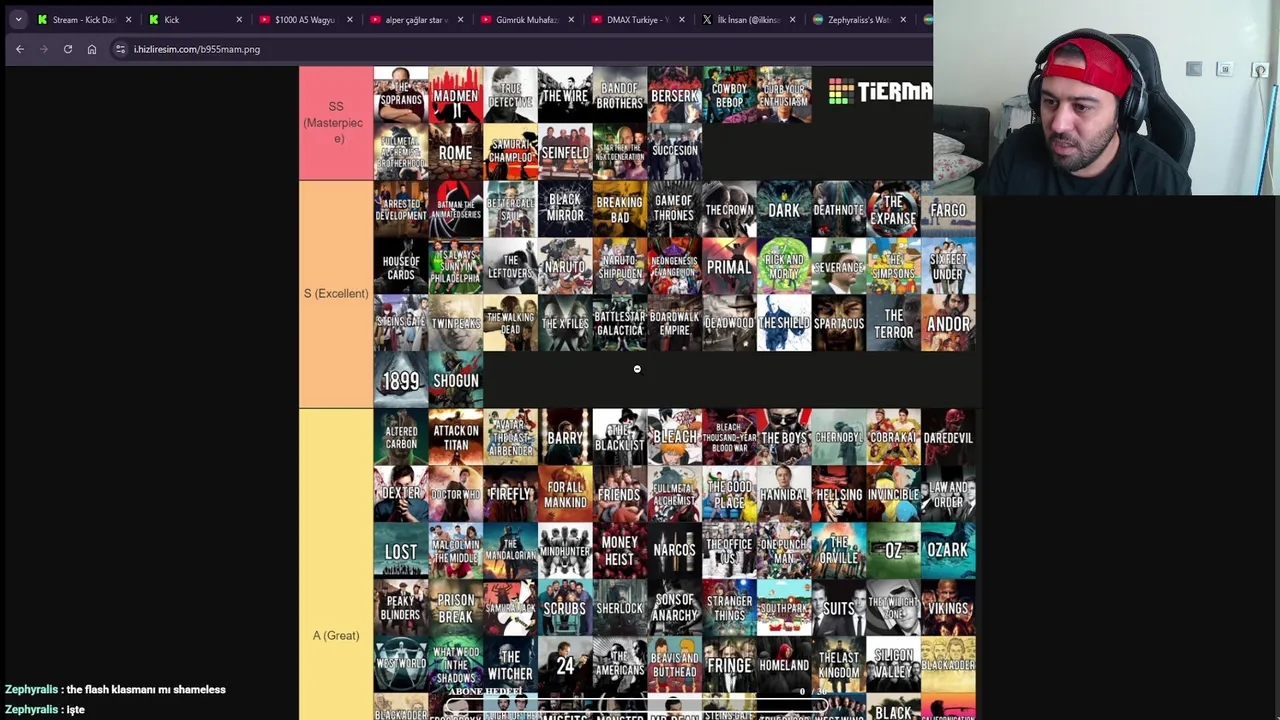
Task: Open the Gümrük Muhafaza tab
Action: [x=526, y=20]
